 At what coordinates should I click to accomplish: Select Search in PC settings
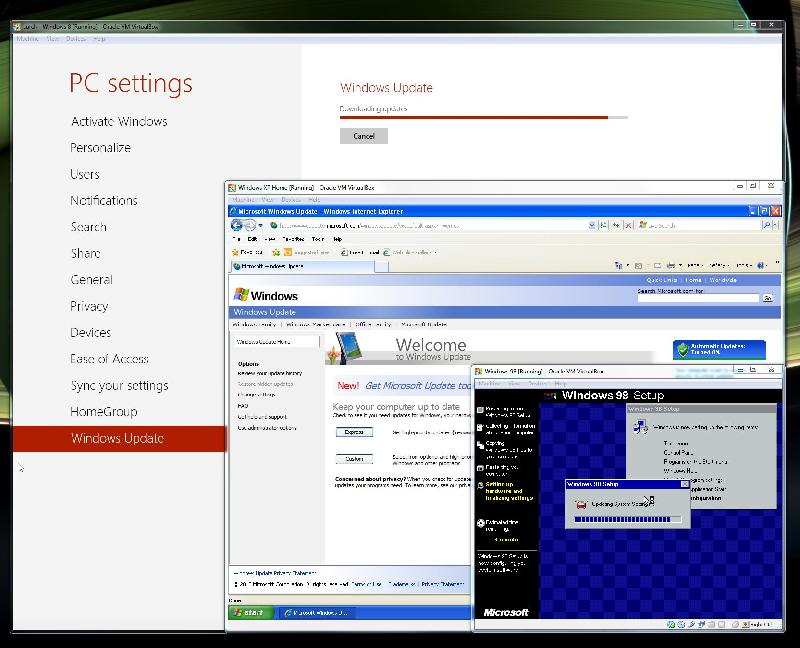point(89,227)
